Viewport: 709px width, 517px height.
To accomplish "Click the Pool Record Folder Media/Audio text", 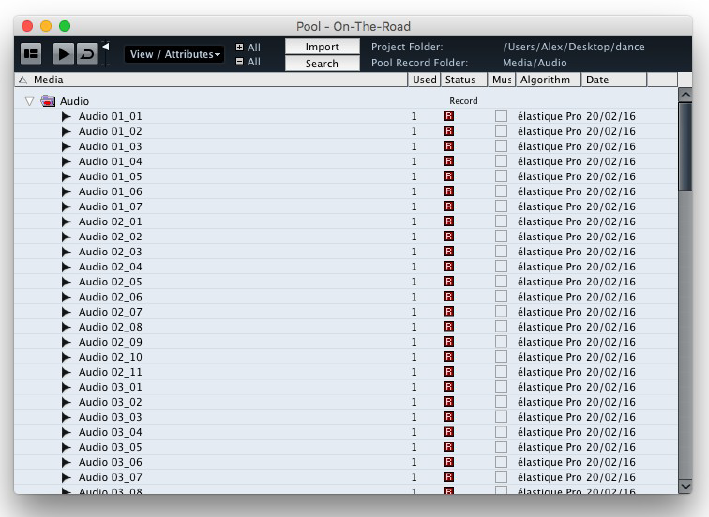I will [x=534, y=62].
